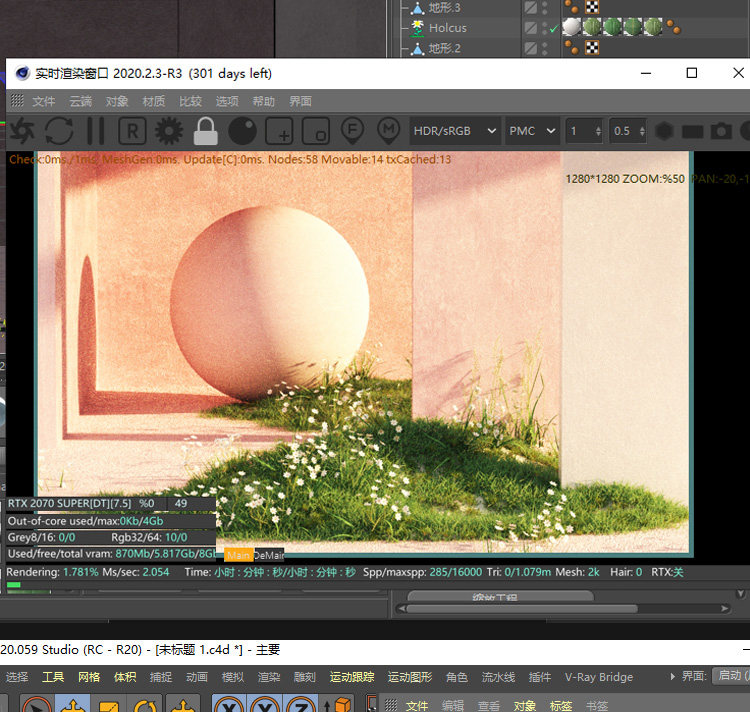This screenshot has width=750, height=712.
Task: Click the checkerboard tag on the 地形.2 row
Action: pos(592,48)
